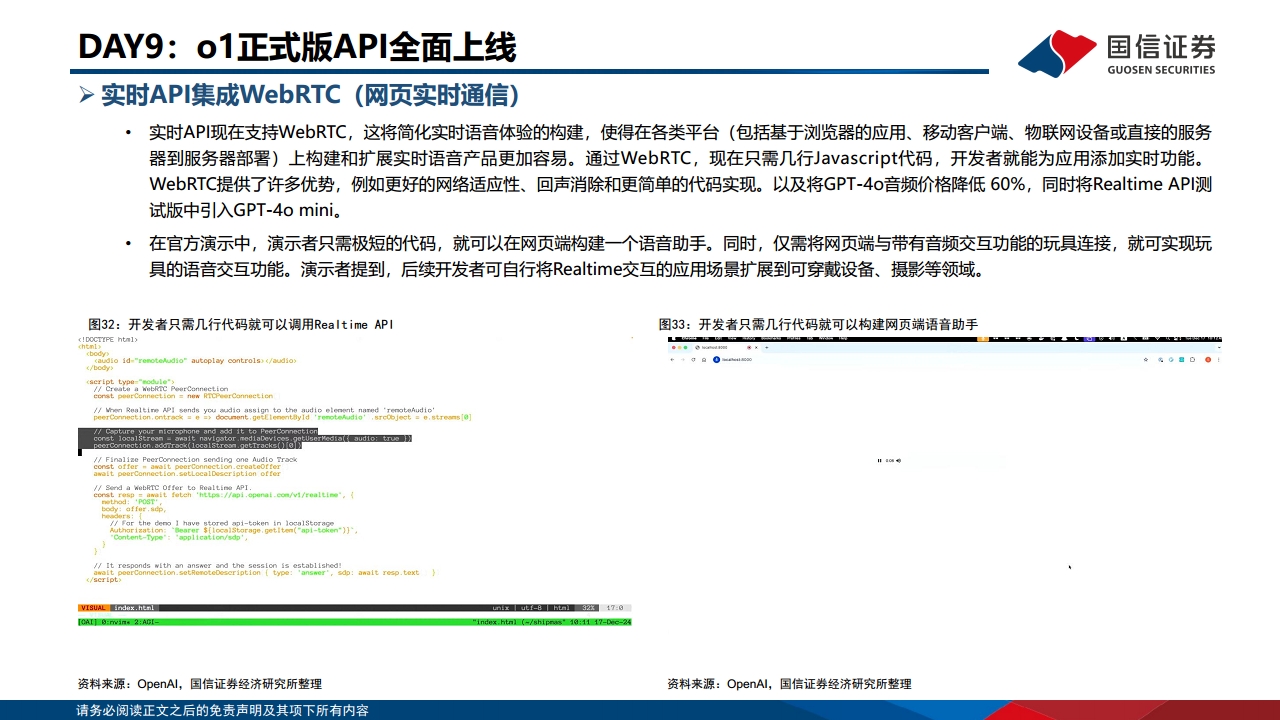Open the Chrome menu in menu bar
The width and height of the screenshot is (1280, 720).
(689, 338)
